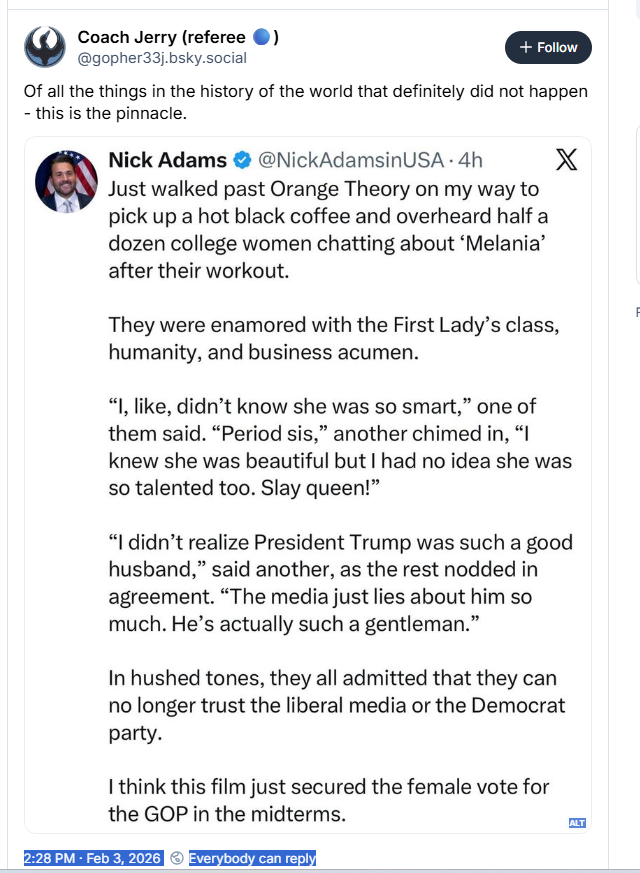Click Nick Adams' profile picture
Viewport: 640px width, 873px height.
[x=66, y=182]
